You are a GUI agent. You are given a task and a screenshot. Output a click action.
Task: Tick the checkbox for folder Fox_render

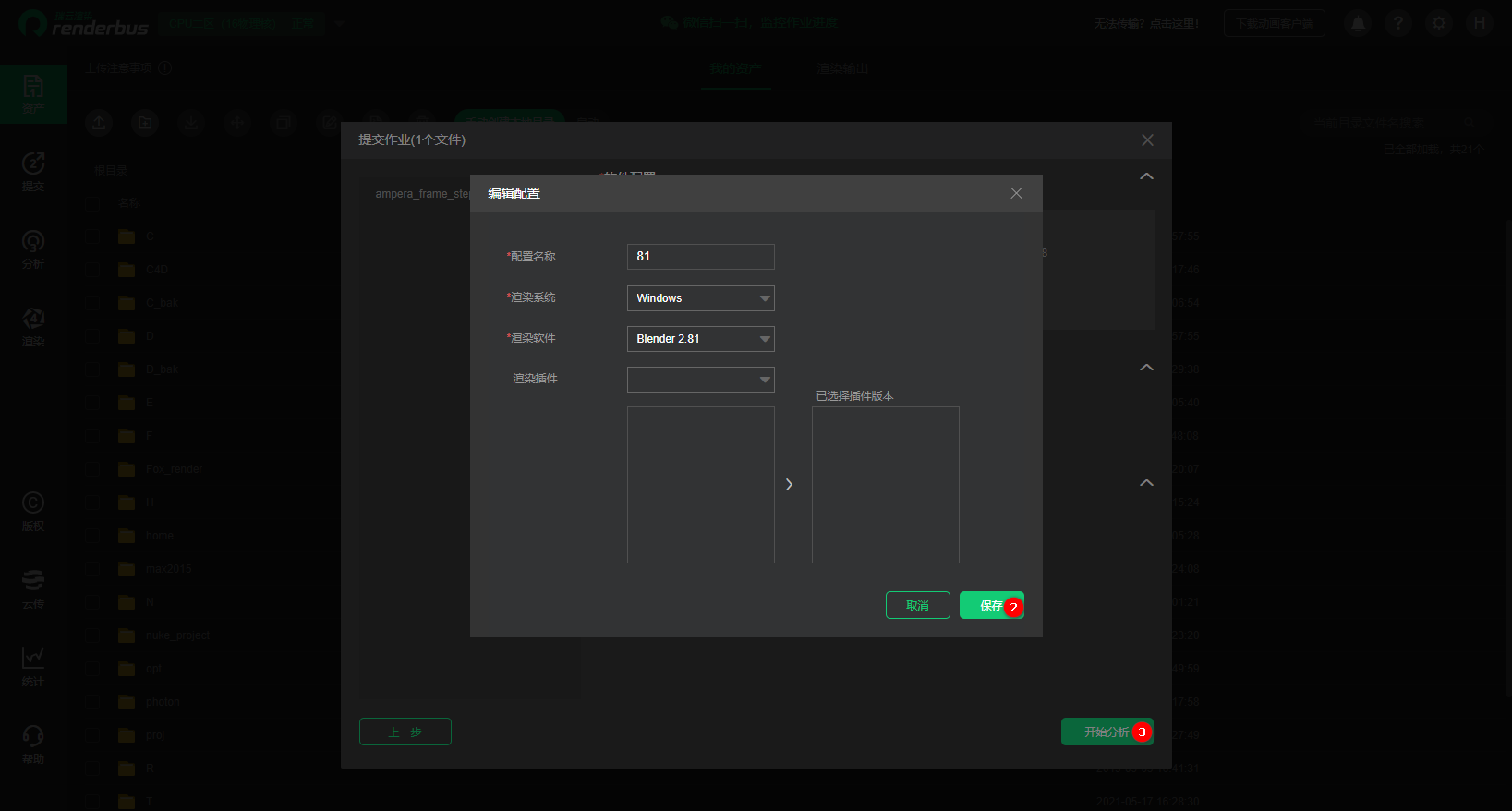tap(93, 469)
